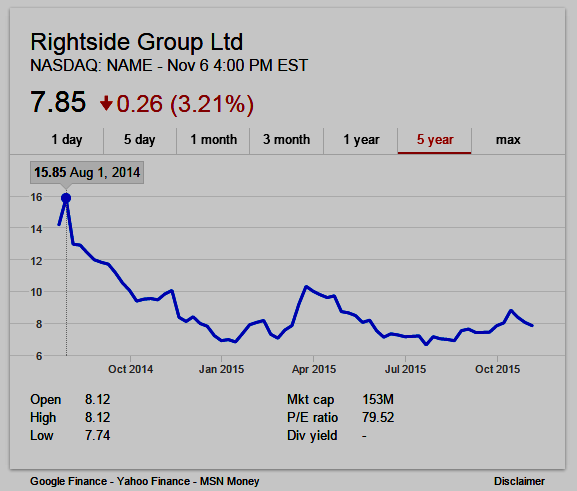Viewport: 577px width, 491px height.
Task: Click the 10 y-axis label
Action: tap(36, 293)
